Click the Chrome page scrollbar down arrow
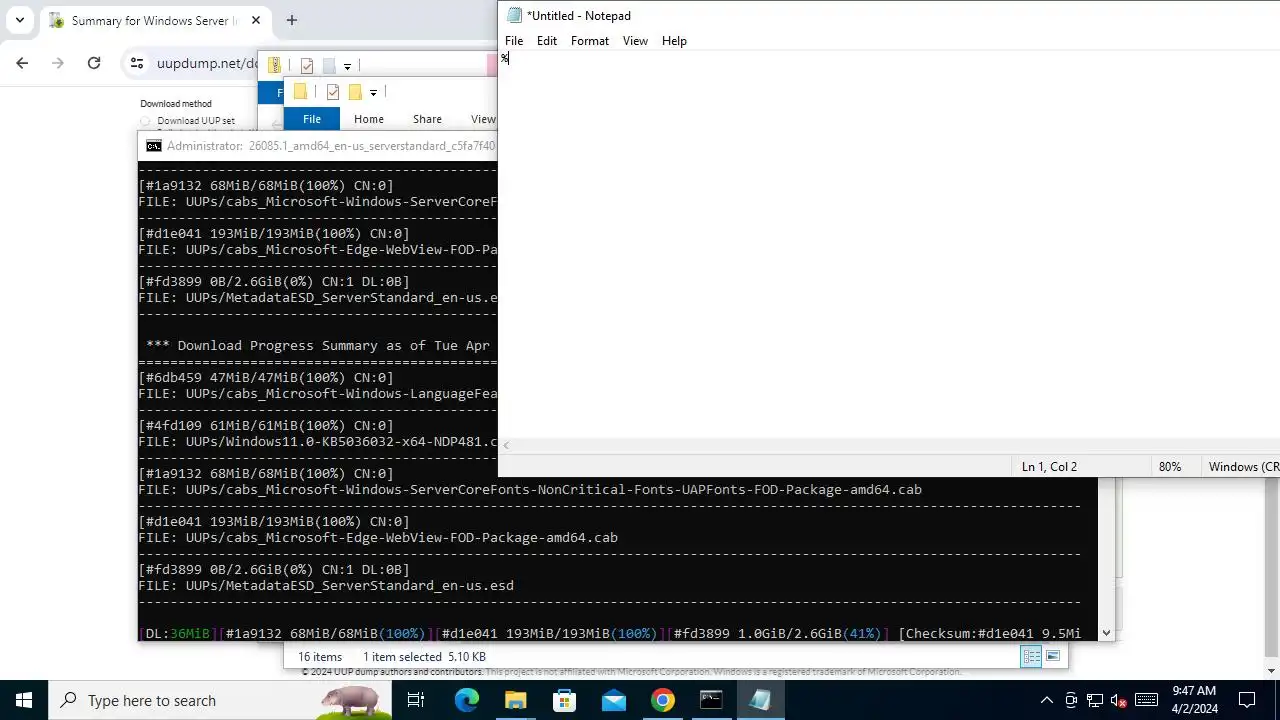Viewport: 1280px width, 720px height. click(1272, 671)
